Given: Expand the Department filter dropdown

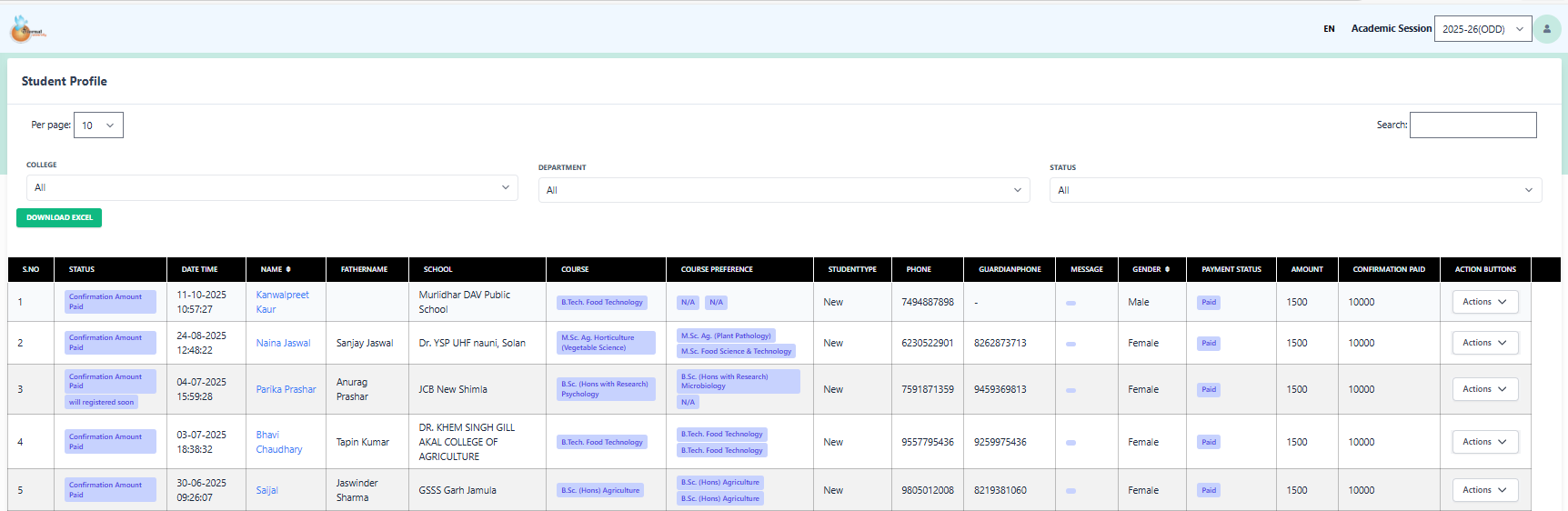Looking at the screenshot, I should point(783,190).
